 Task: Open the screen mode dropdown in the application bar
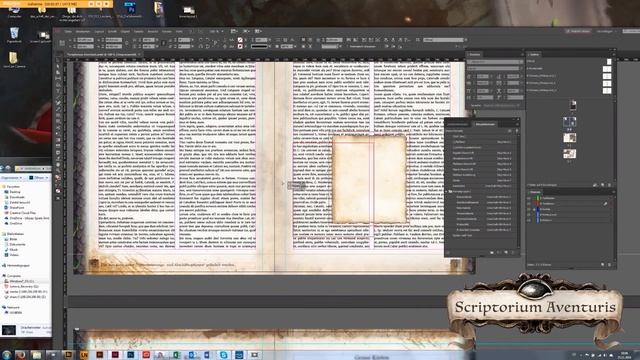tap(246, 31)
